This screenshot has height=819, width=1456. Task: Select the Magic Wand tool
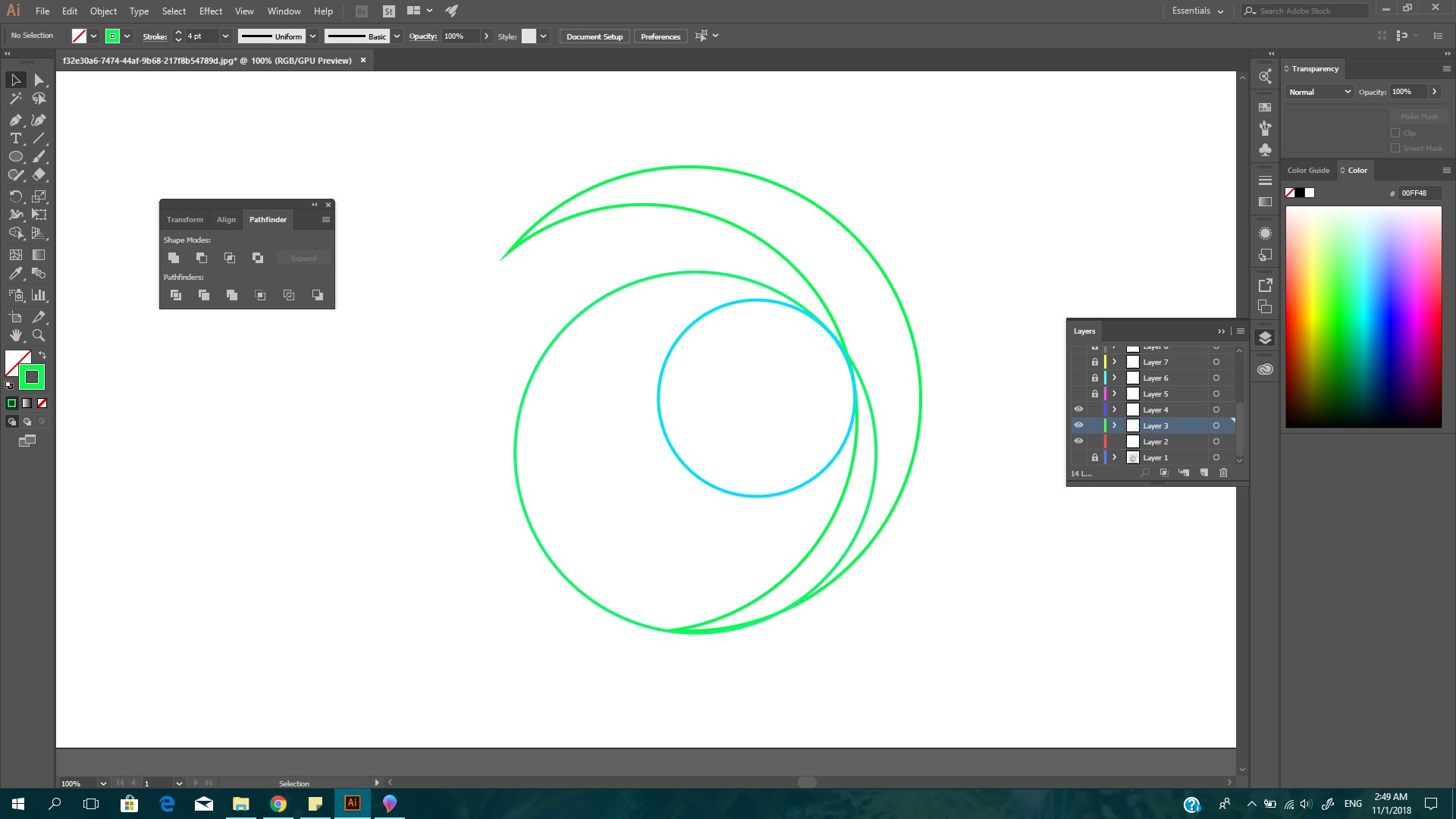15,99
